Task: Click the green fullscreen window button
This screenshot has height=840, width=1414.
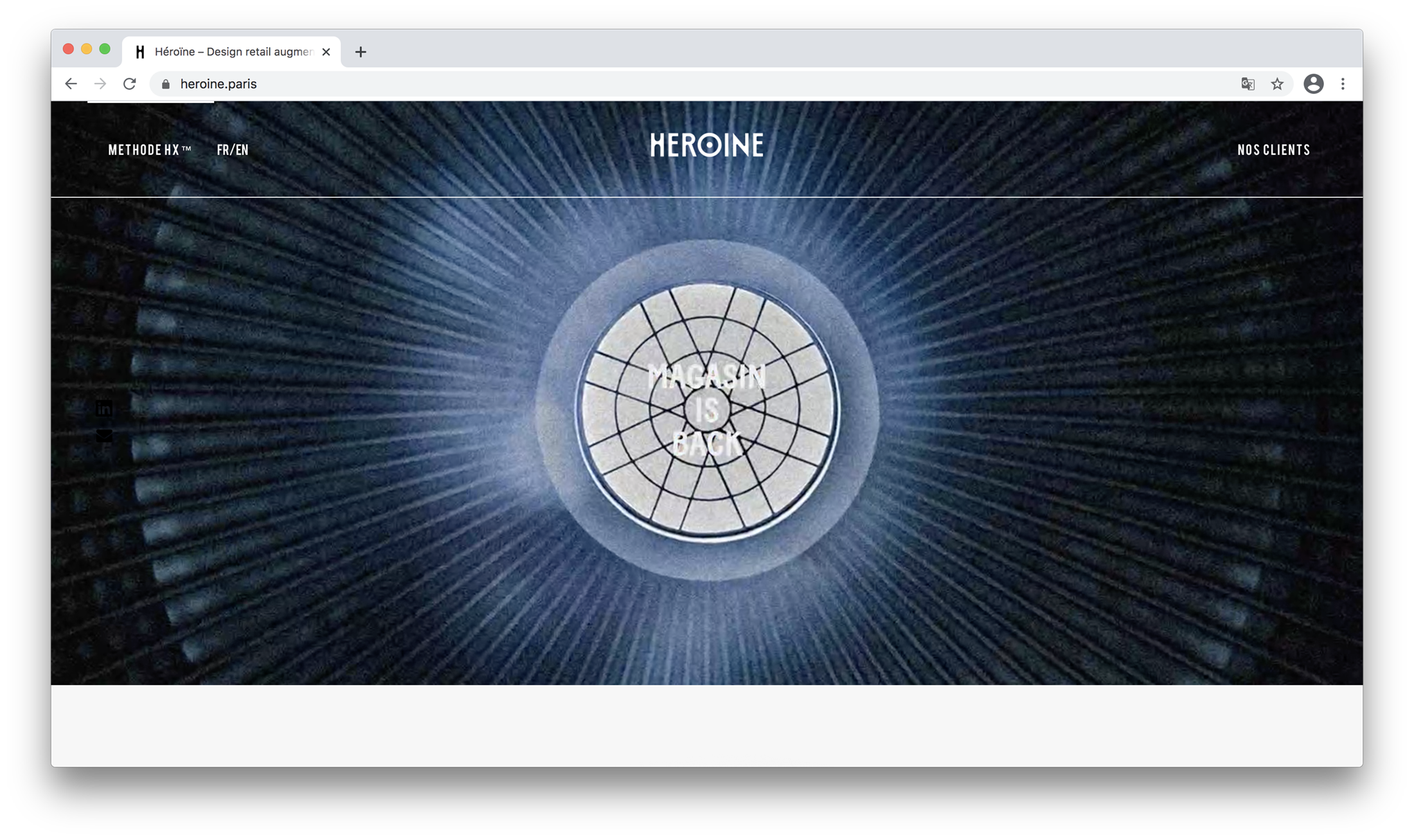Action: click(x=105, y=49)
